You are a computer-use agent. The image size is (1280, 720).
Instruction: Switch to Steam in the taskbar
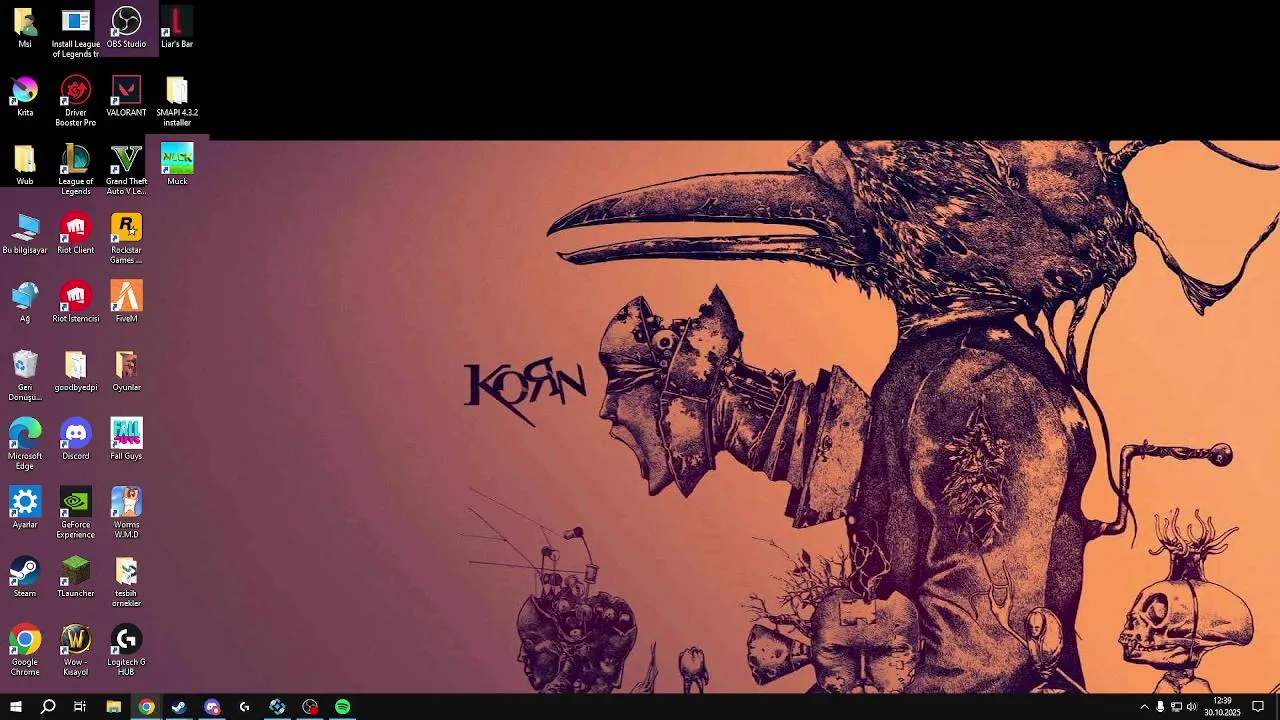179,707
